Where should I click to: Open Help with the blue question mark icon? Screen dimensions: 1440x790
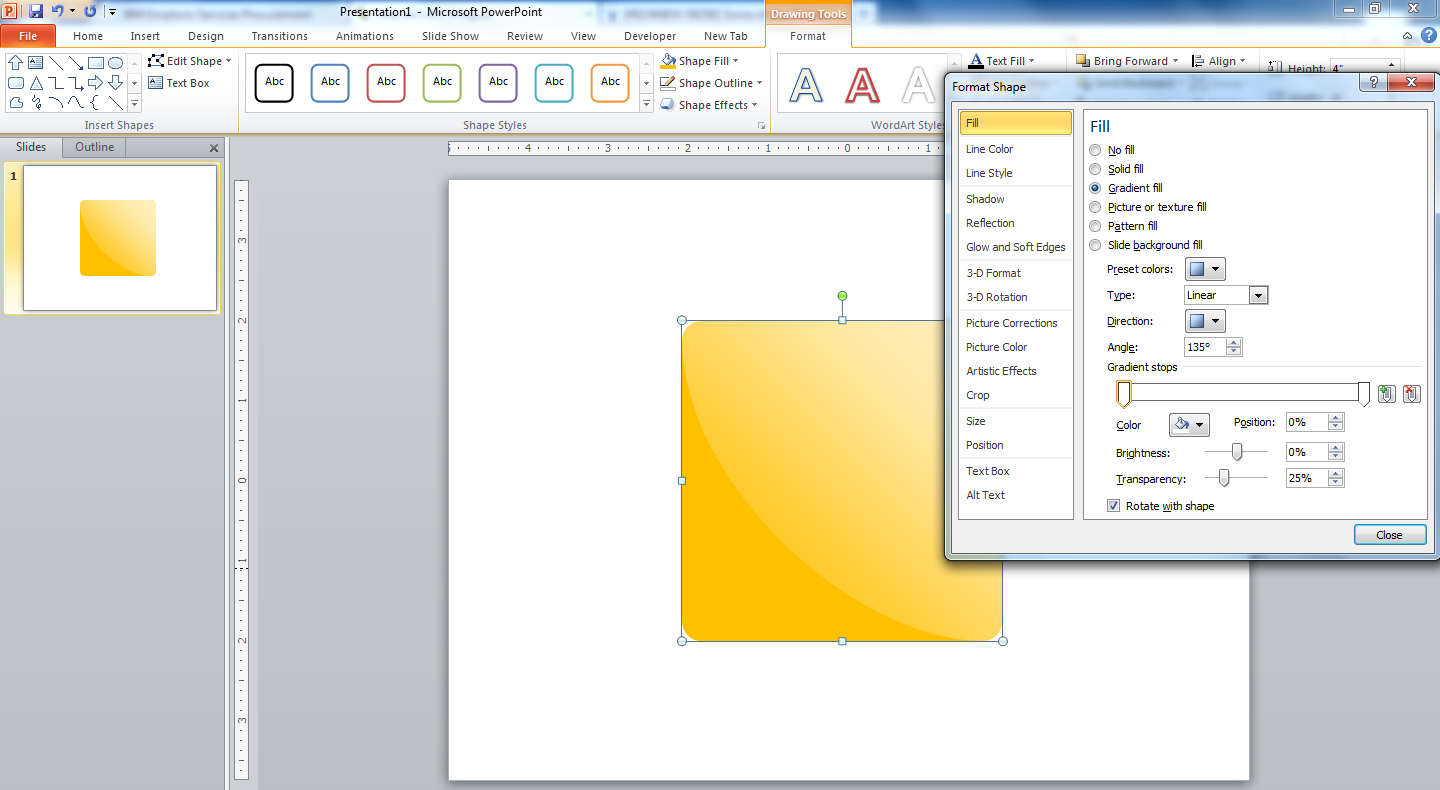coord(1428,36)
